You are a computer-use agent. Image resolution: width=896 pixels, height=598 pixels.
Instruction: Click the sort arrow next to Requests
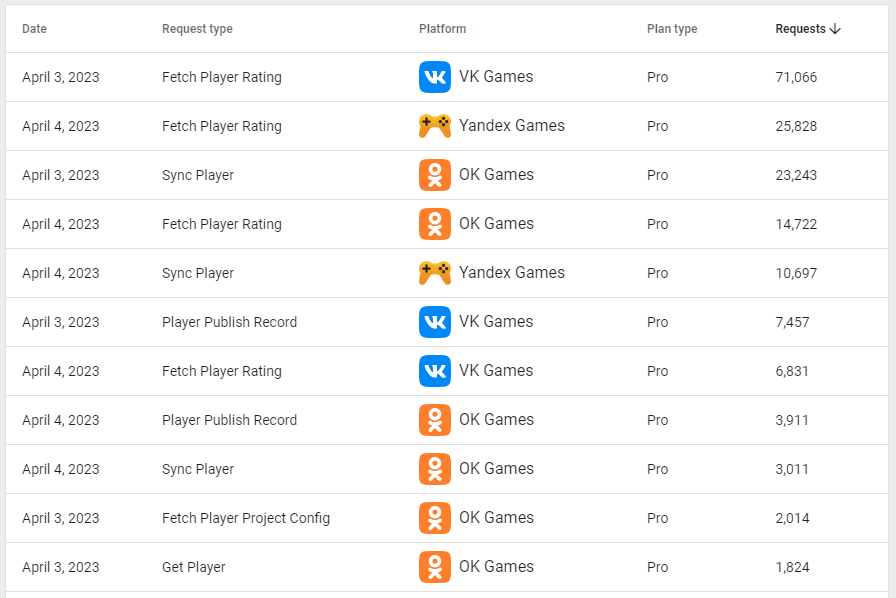pos(836,29)
